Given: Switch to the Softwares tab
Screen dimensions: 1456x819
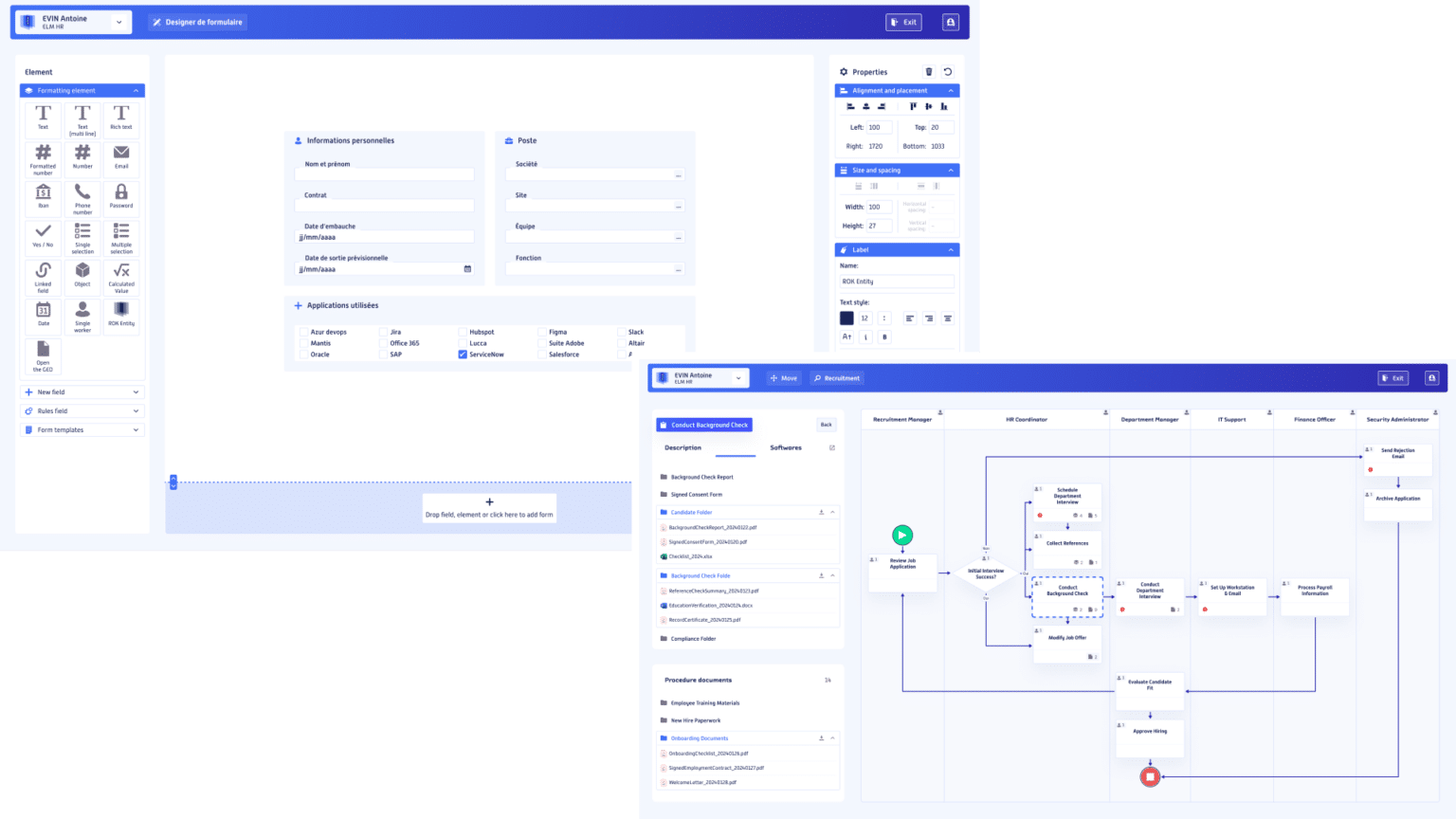Looking at the screenshot, I should (788, 447).
